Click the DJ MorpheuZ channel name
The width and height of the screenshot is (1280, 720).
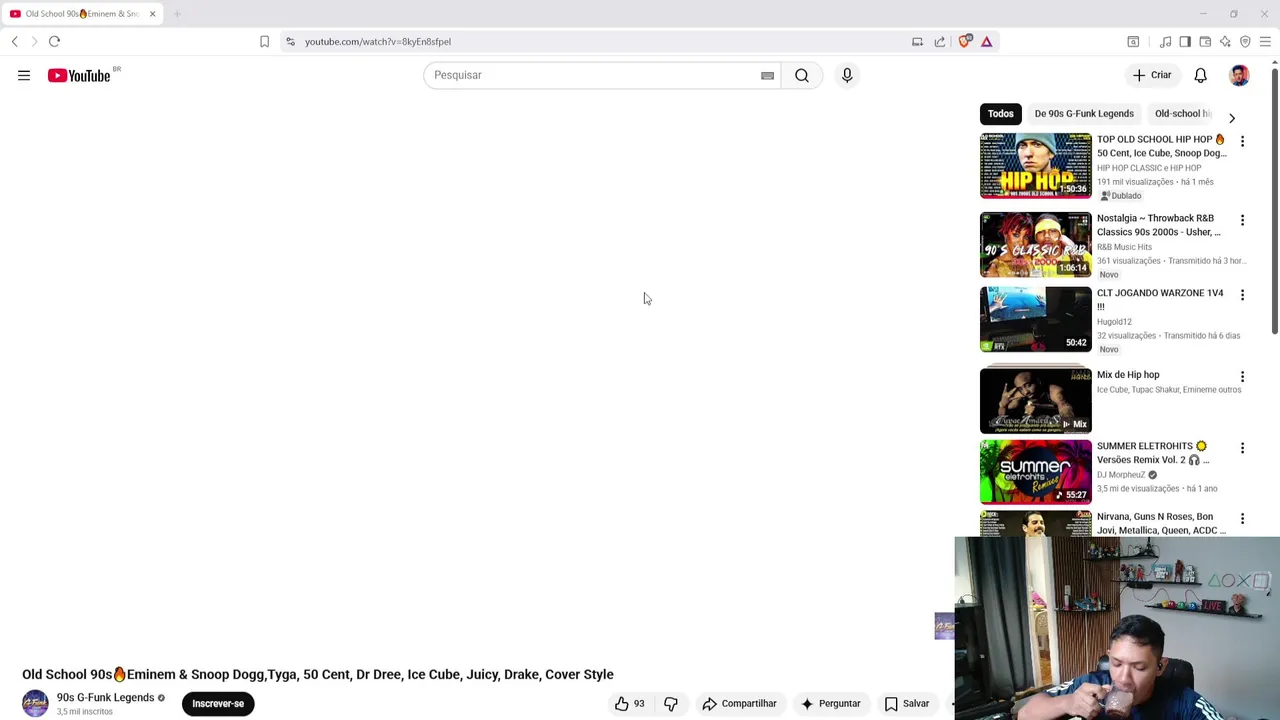[x=1121, y=475]
